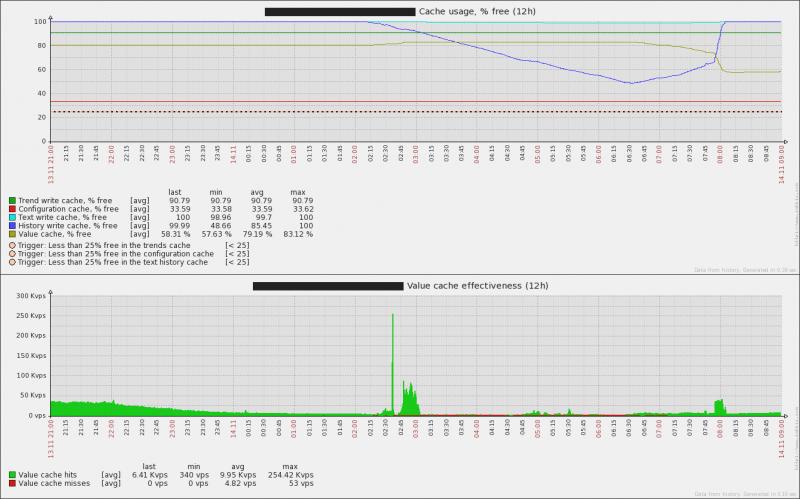This screenshot has height=499, width=800.
Task: Click the "Cache usage, % free (12h)" graph title
Action: pos(477,11)
